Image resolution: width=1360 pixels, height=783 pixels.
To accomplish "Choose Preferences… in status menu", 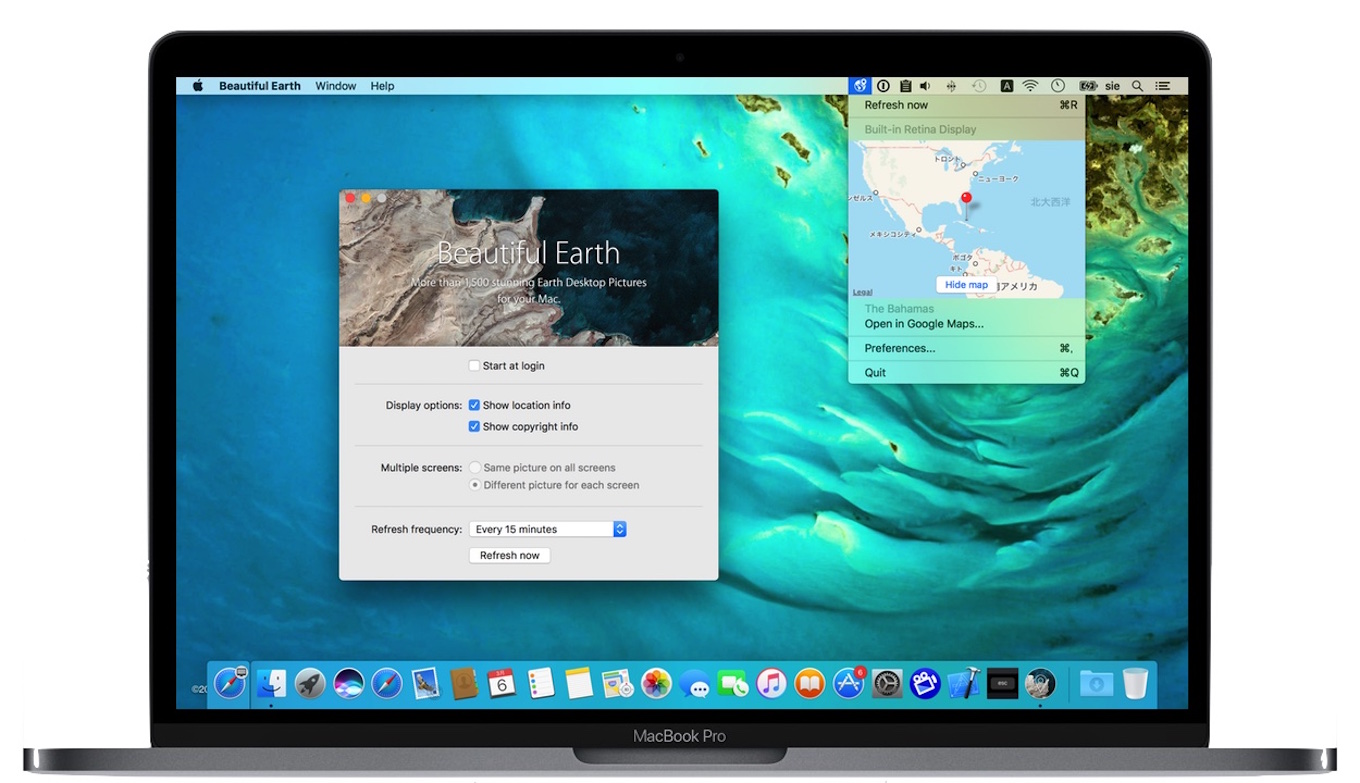I will coord(966,348).
